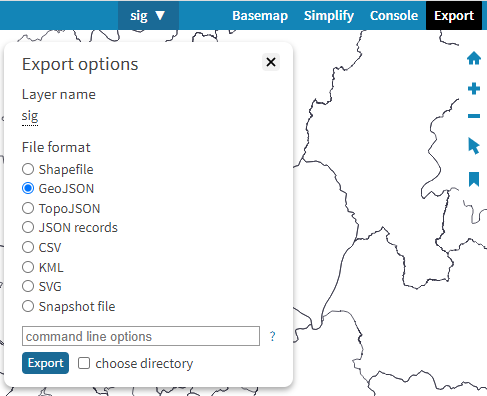This screenshot has width=487, height=396.
Task: Select the GeoJSON format radio button
Action: point(28,188)
